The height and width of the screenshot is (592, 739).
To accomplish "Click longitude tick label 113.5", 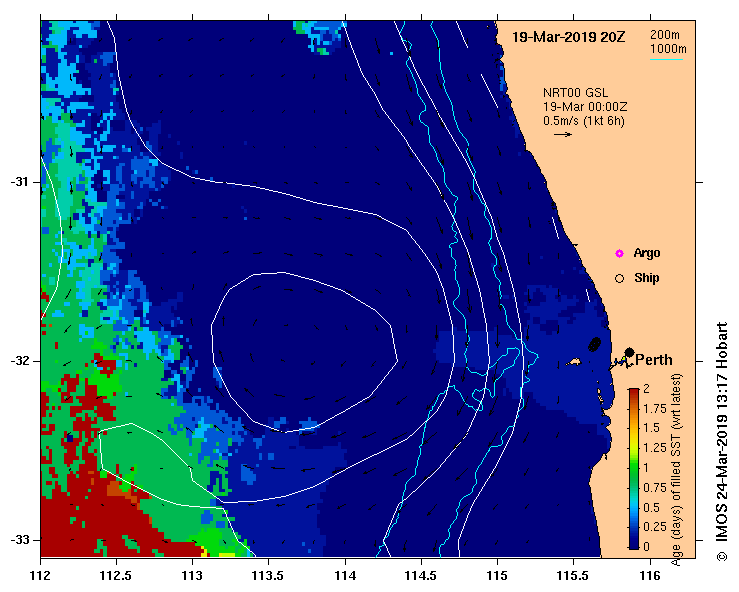I will pyautogui.click(x=269, y=576).
